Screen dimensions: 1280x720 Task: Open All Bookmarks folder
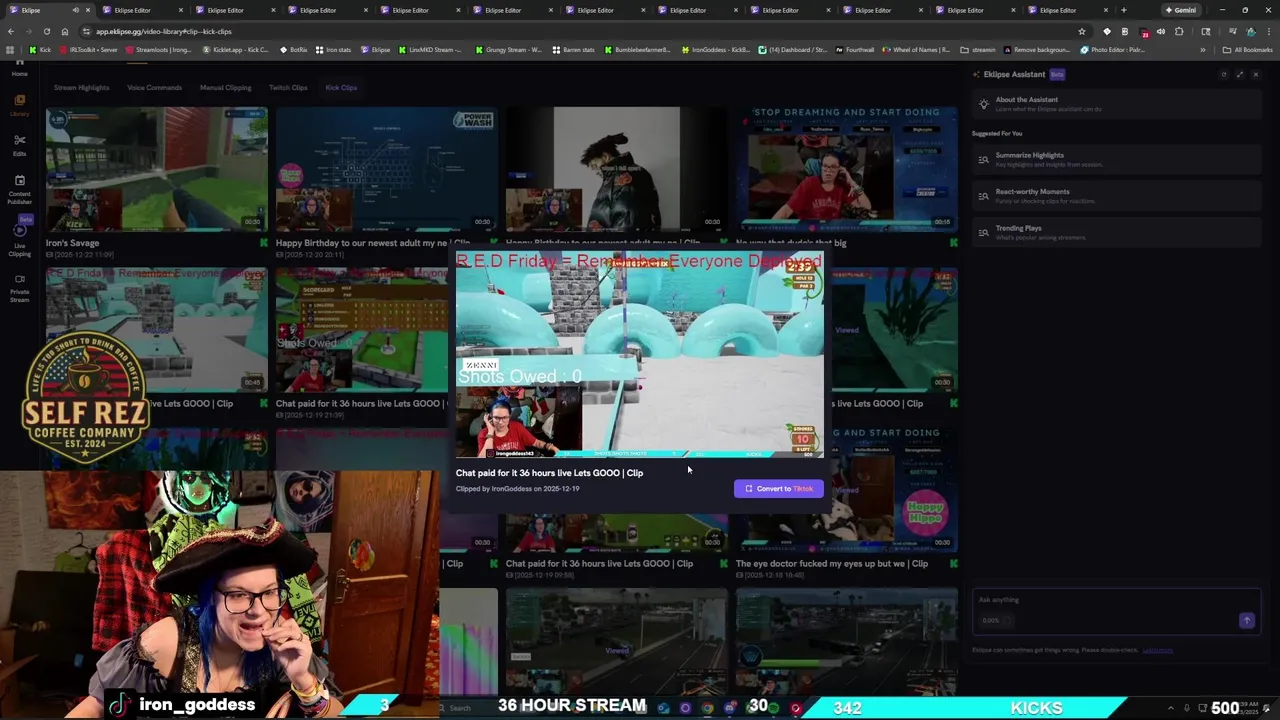(1248, 49)
